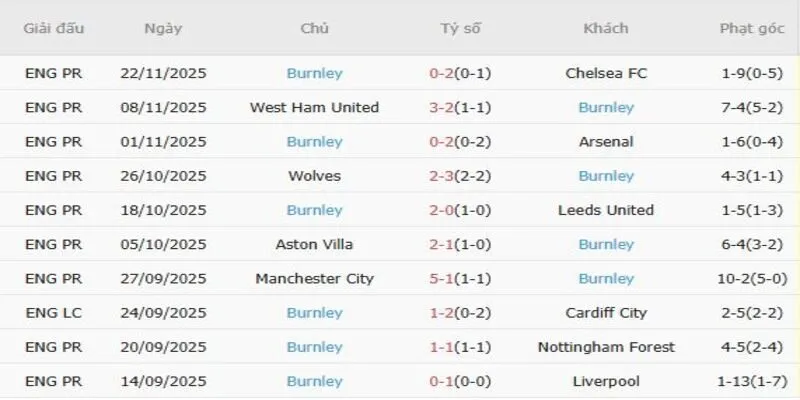800x400 pixels.
Task: Select the Cardiff City team link
Action: pos(606,313)
